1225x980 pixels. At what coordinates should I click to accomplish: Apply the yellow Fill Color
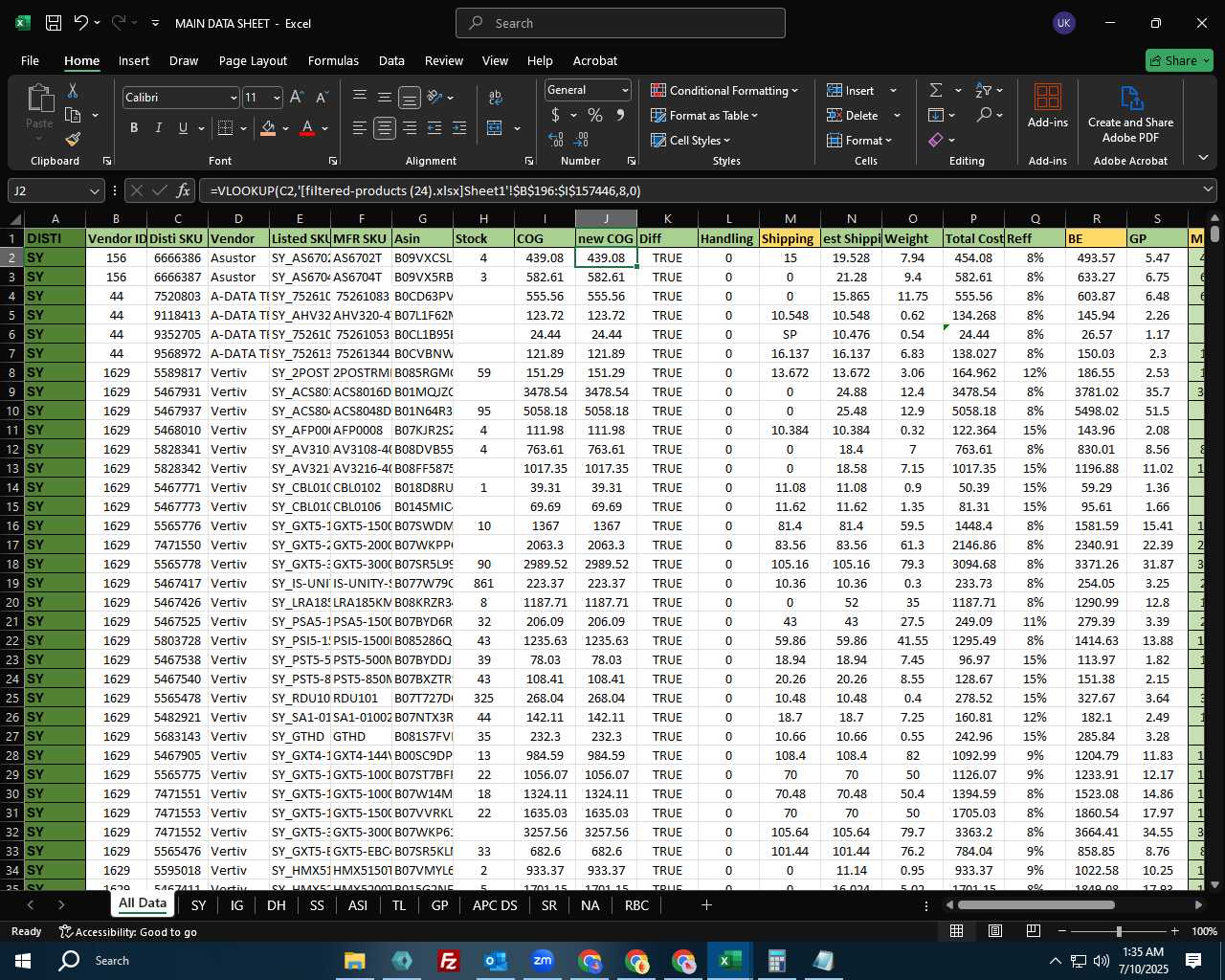pyautogui.click(x=268, y=128)
